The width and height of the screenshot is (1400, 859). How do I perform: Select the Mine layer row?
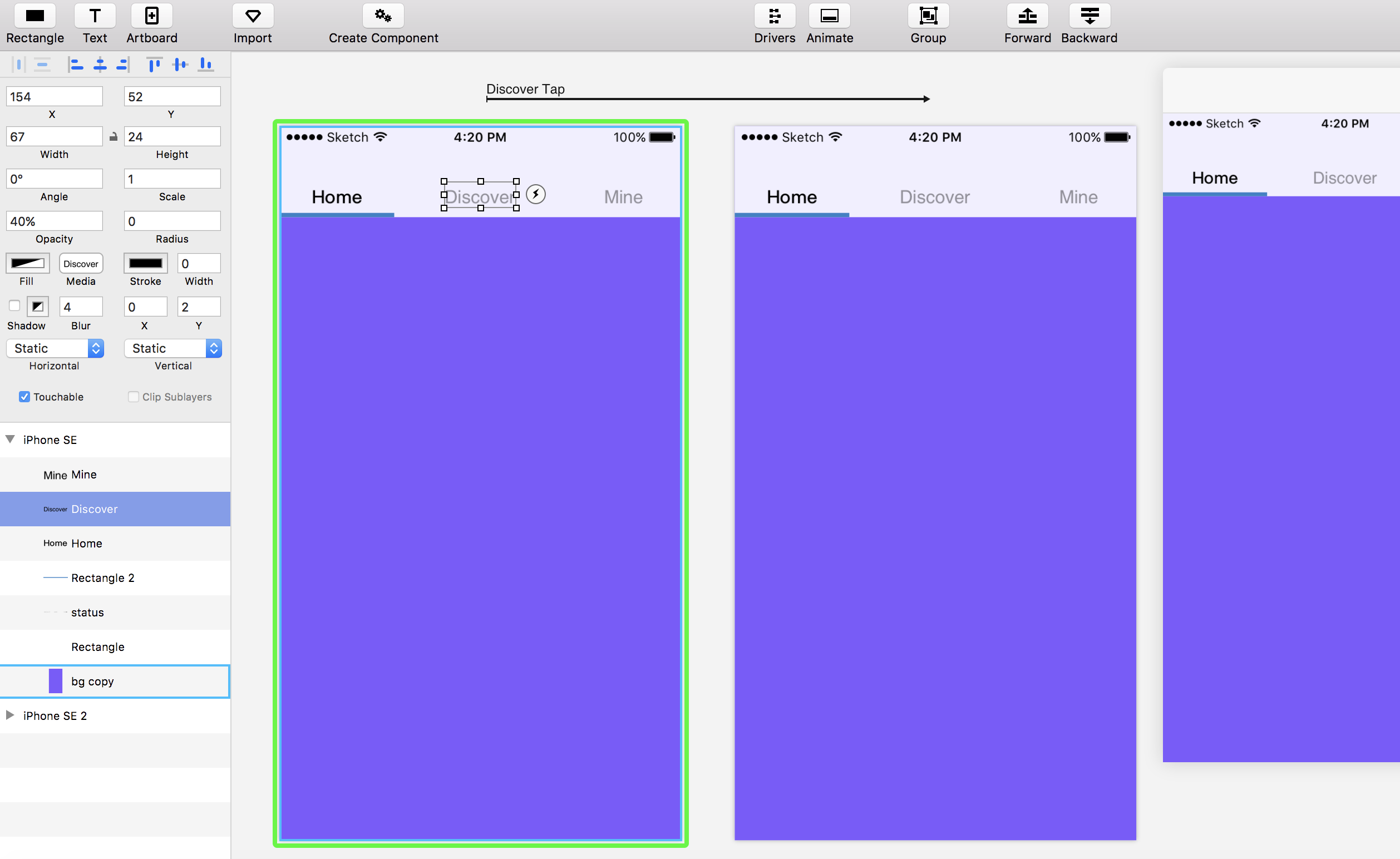point(115,475)
